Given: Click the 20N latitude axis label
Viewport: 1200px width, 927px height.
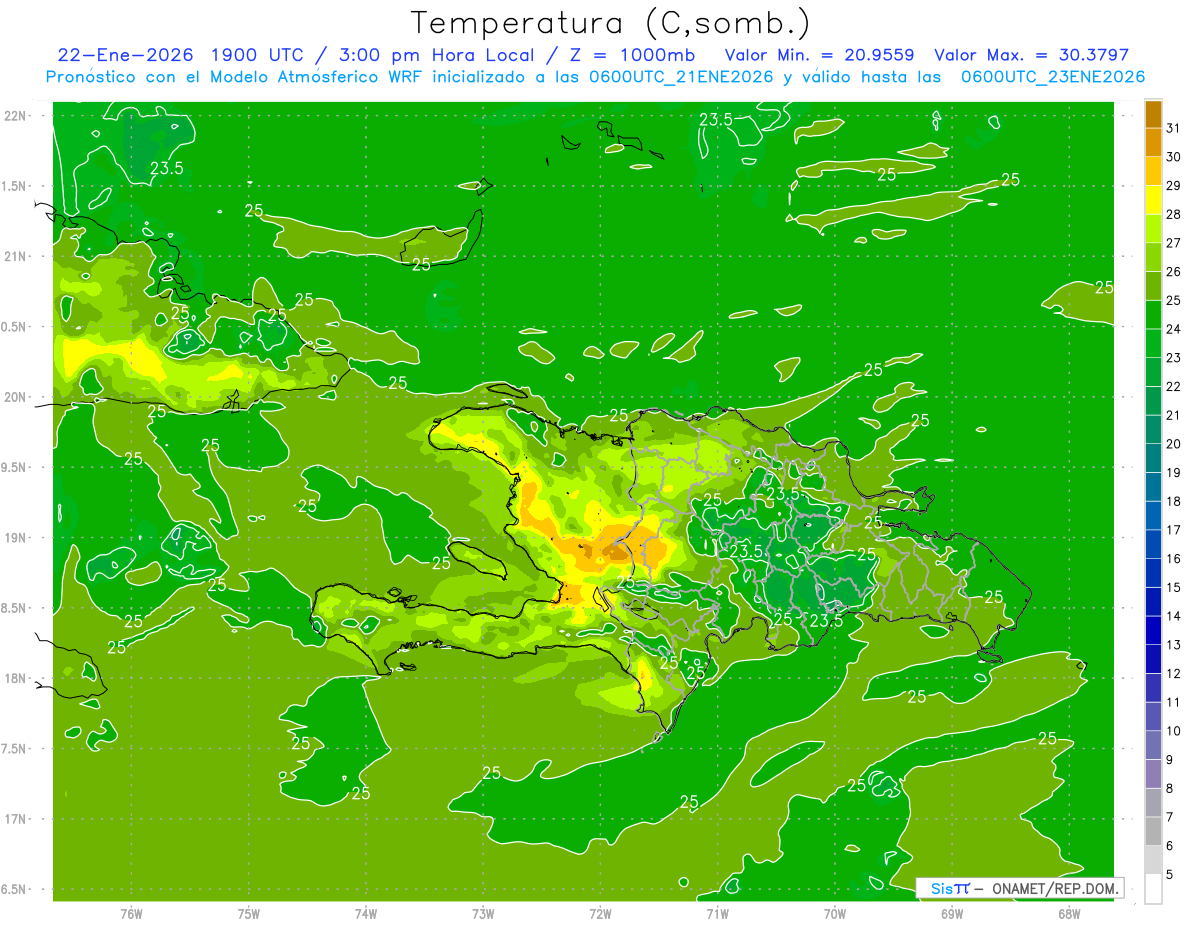Looking at the screenshot, I should pos(16,397).
